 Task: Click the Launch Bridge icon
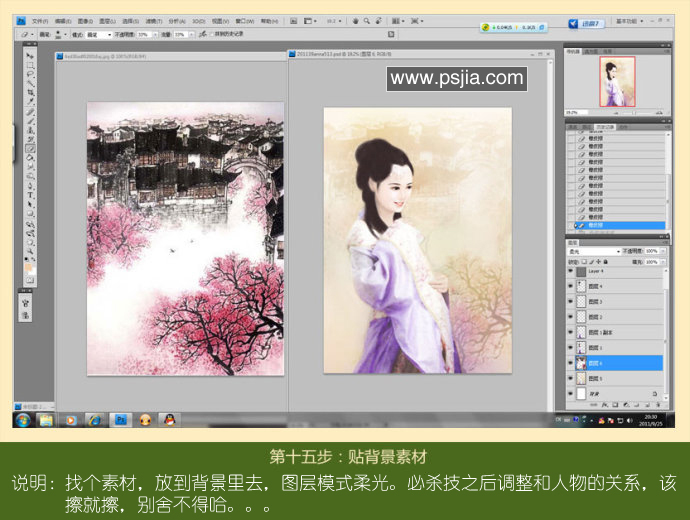[293, 21]
